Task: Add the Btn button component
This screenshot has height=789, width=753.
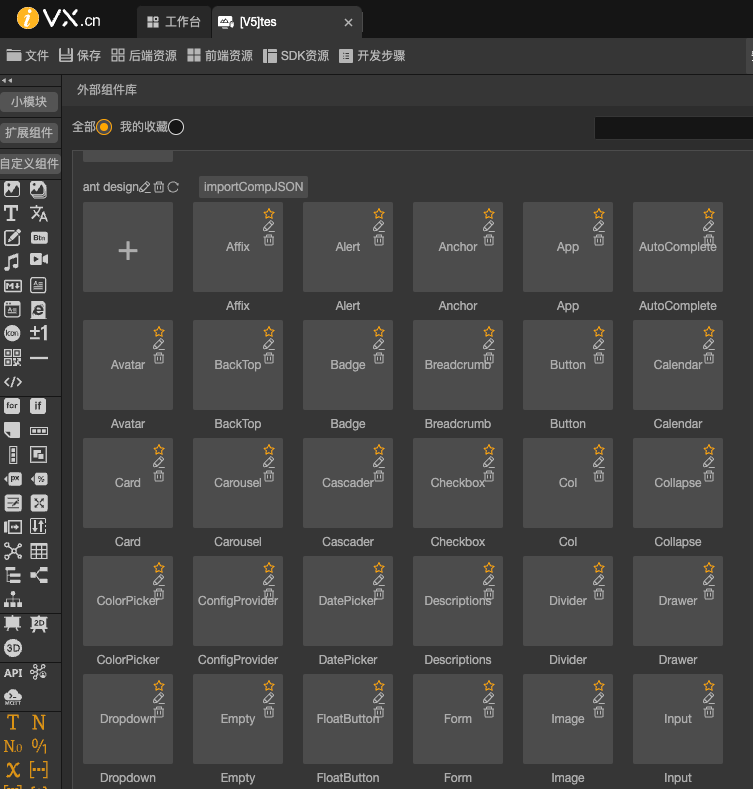Action: click(39, 237)
